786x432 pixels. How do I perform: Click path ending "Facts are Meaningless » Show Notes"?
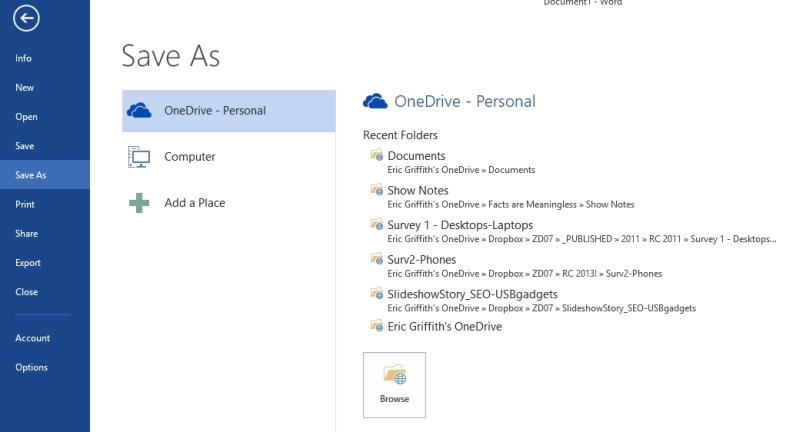click(511, 204)
